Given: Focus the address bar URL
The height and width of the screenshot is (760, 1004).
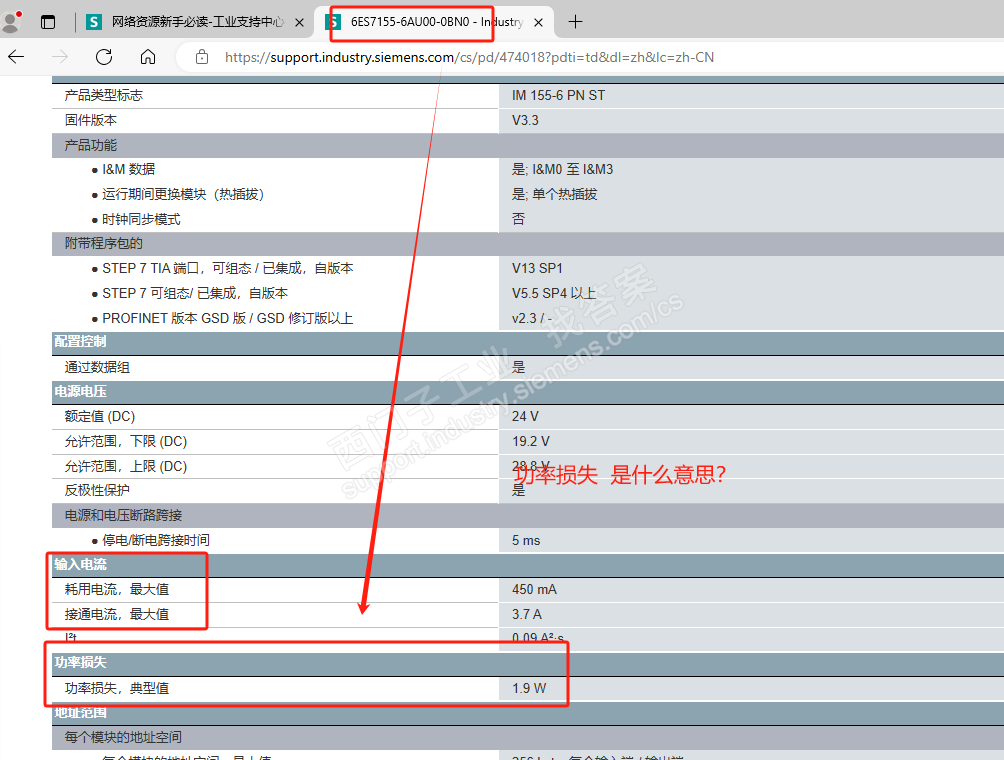Looking at the screenshot, I should point(469,57).
